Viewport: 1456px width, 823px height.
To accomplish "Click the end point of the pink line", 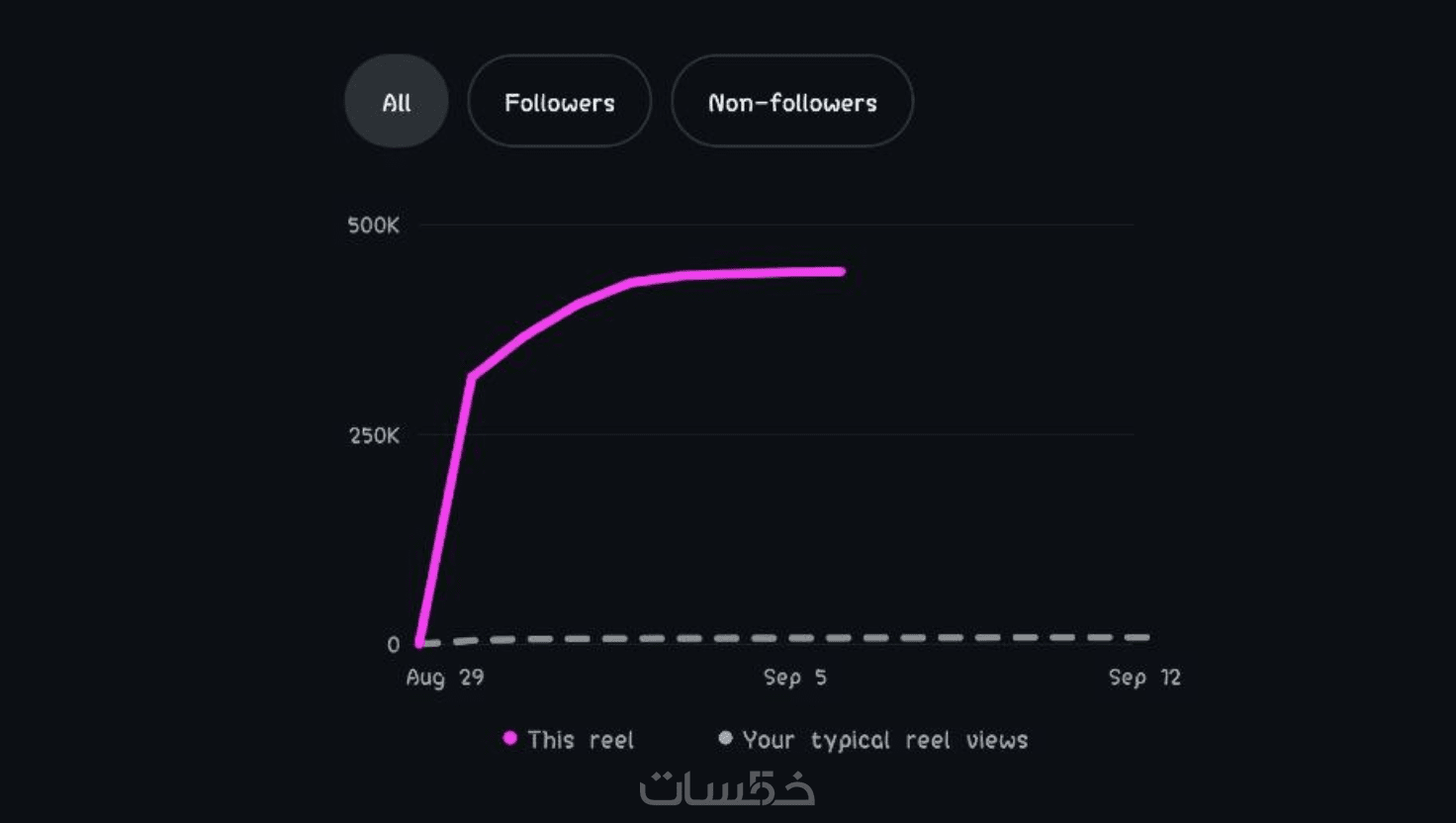I will pos(841,271).
